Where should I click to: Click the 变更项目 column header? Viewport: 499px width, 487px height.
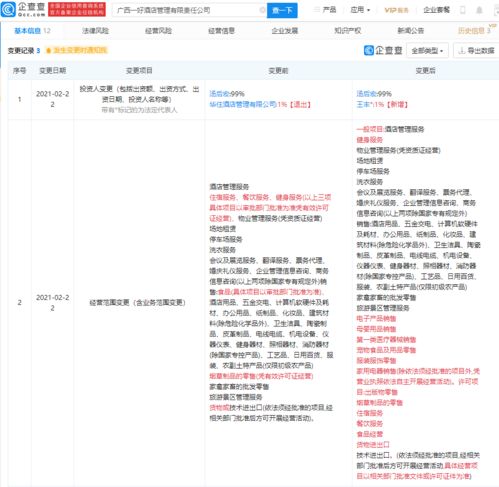[139, 70]
